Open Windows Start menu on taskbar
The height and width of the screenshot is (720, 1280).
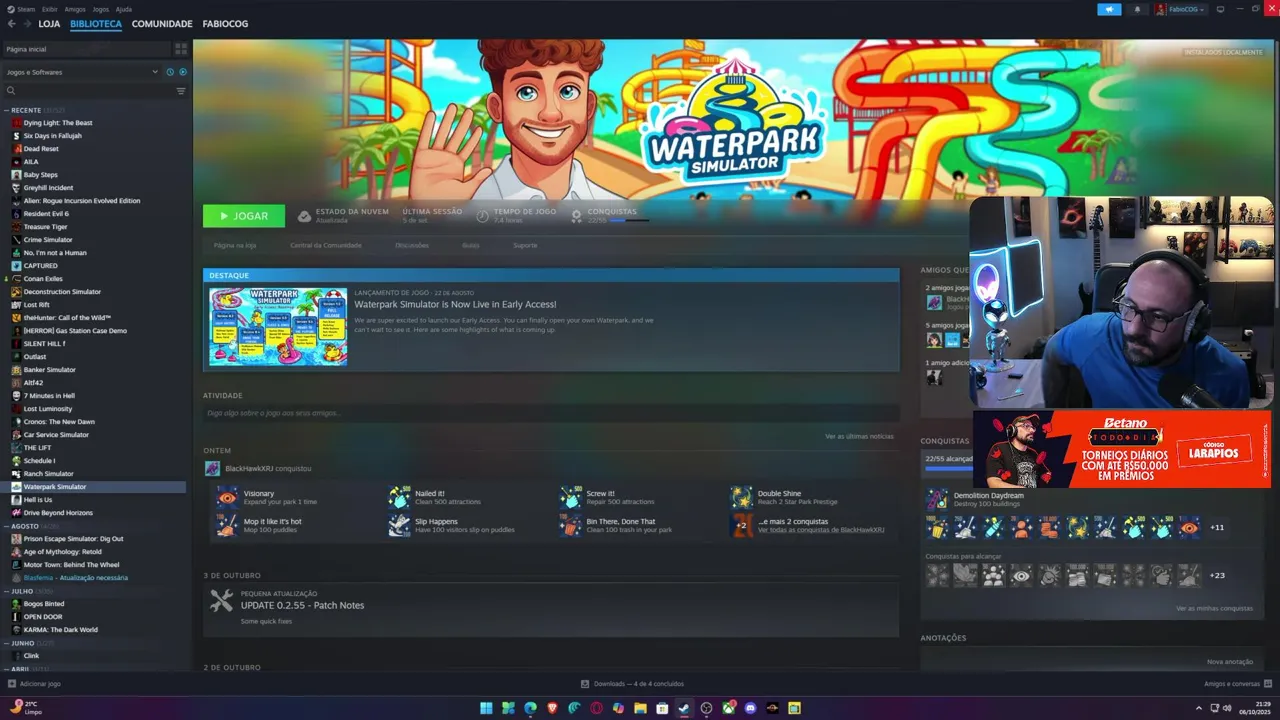(486, 708)
